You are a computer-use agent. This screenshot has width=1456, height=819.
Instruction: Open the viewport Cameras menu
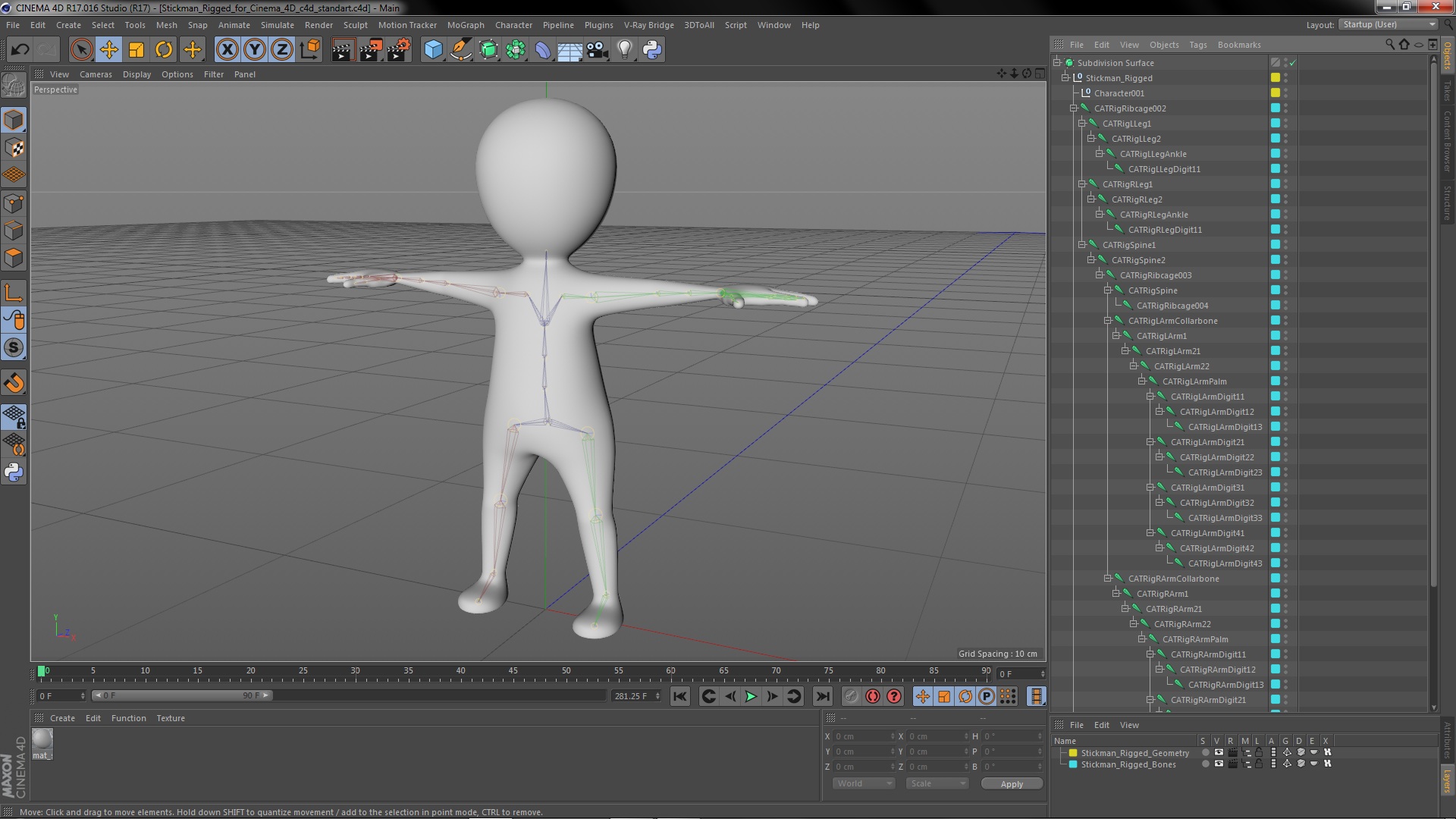point(96,74)
